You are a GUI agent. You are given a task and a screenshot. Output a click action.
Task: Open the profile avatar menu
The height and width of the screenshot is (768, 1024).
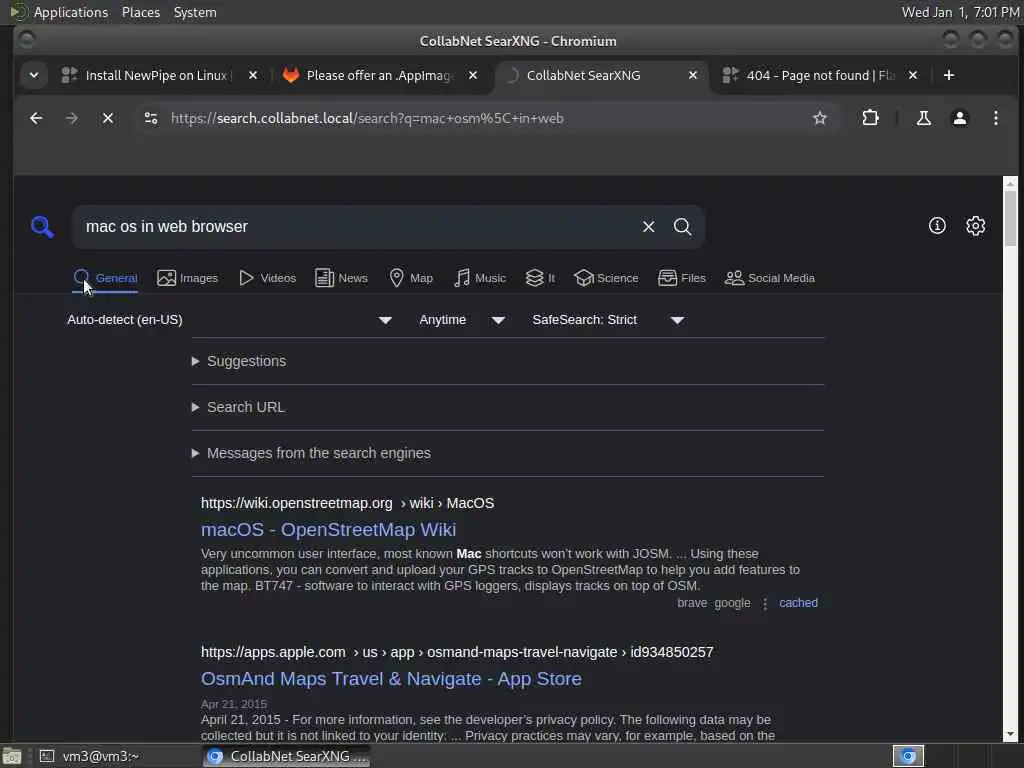[959, 118]
